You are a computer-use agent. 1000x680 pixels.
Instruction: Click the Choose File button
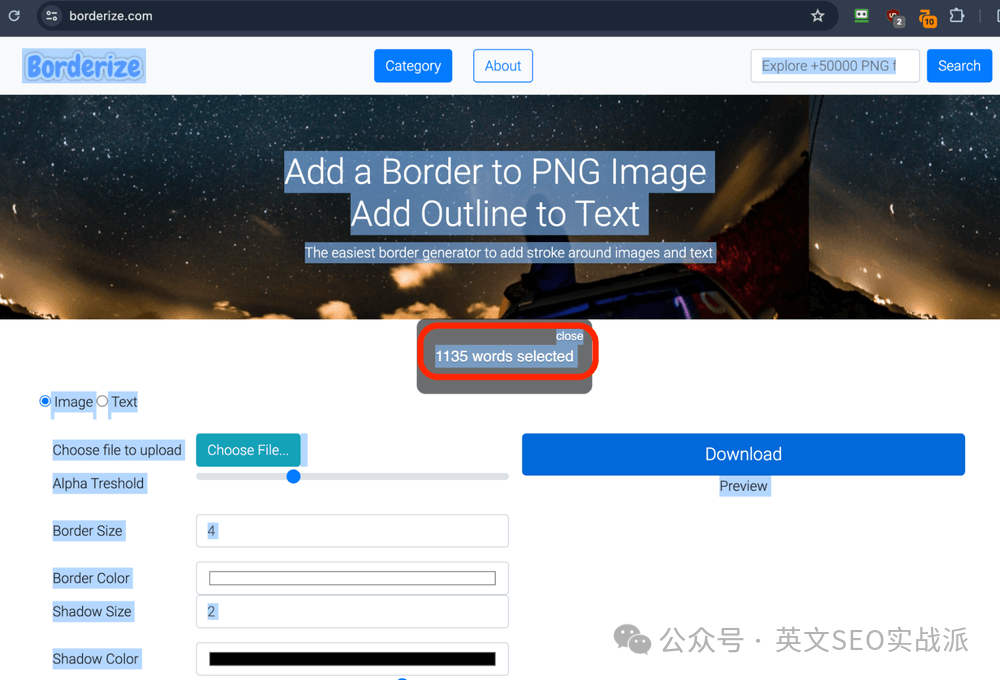pyautogui.click(x=248, y=450)
